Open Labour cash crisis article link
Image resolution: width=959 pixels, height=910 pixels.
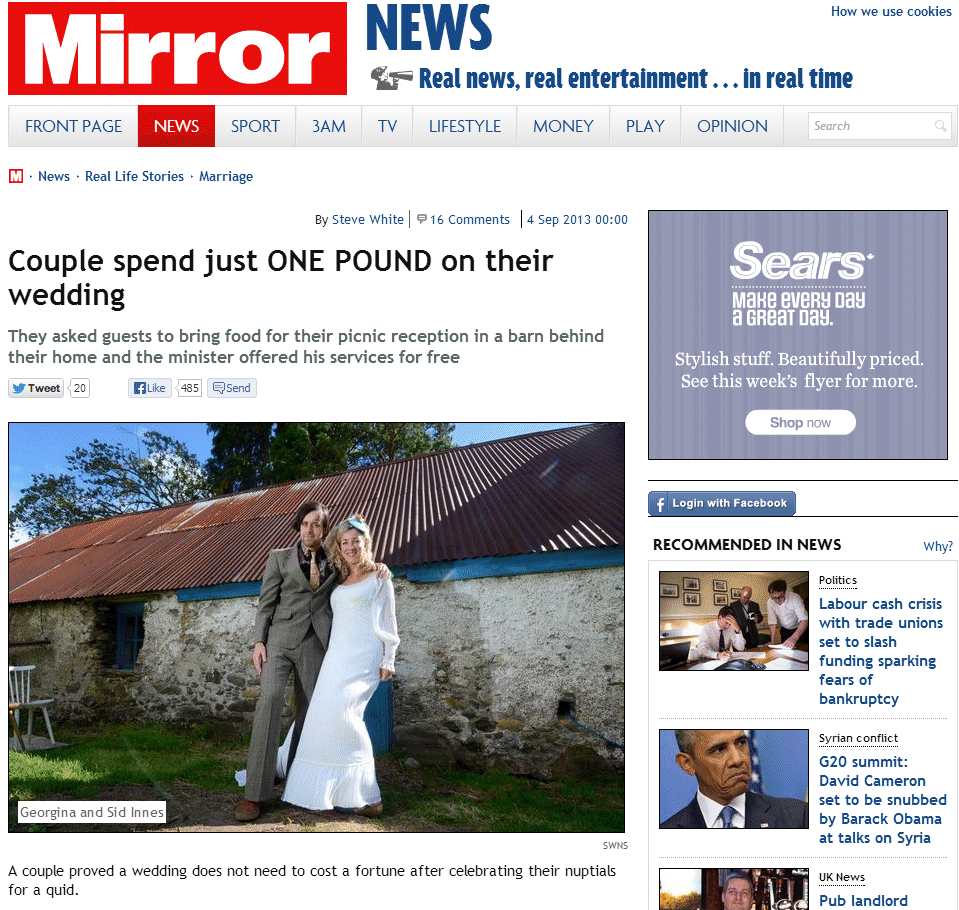881,651
